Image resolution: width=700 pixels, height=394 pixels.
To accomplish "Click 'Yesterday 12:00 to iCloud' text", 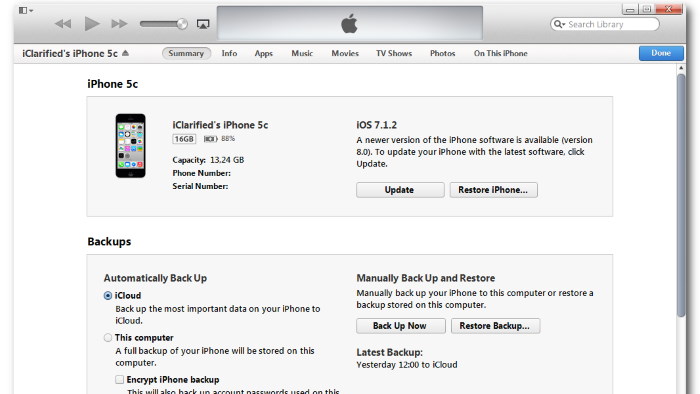I will [x=407, y=365].
